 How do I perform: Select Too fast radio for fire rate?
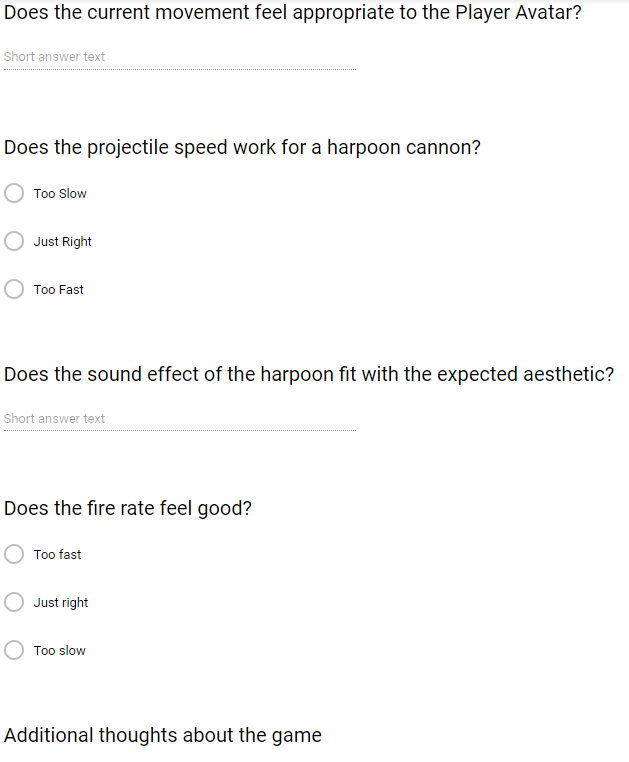14,554
